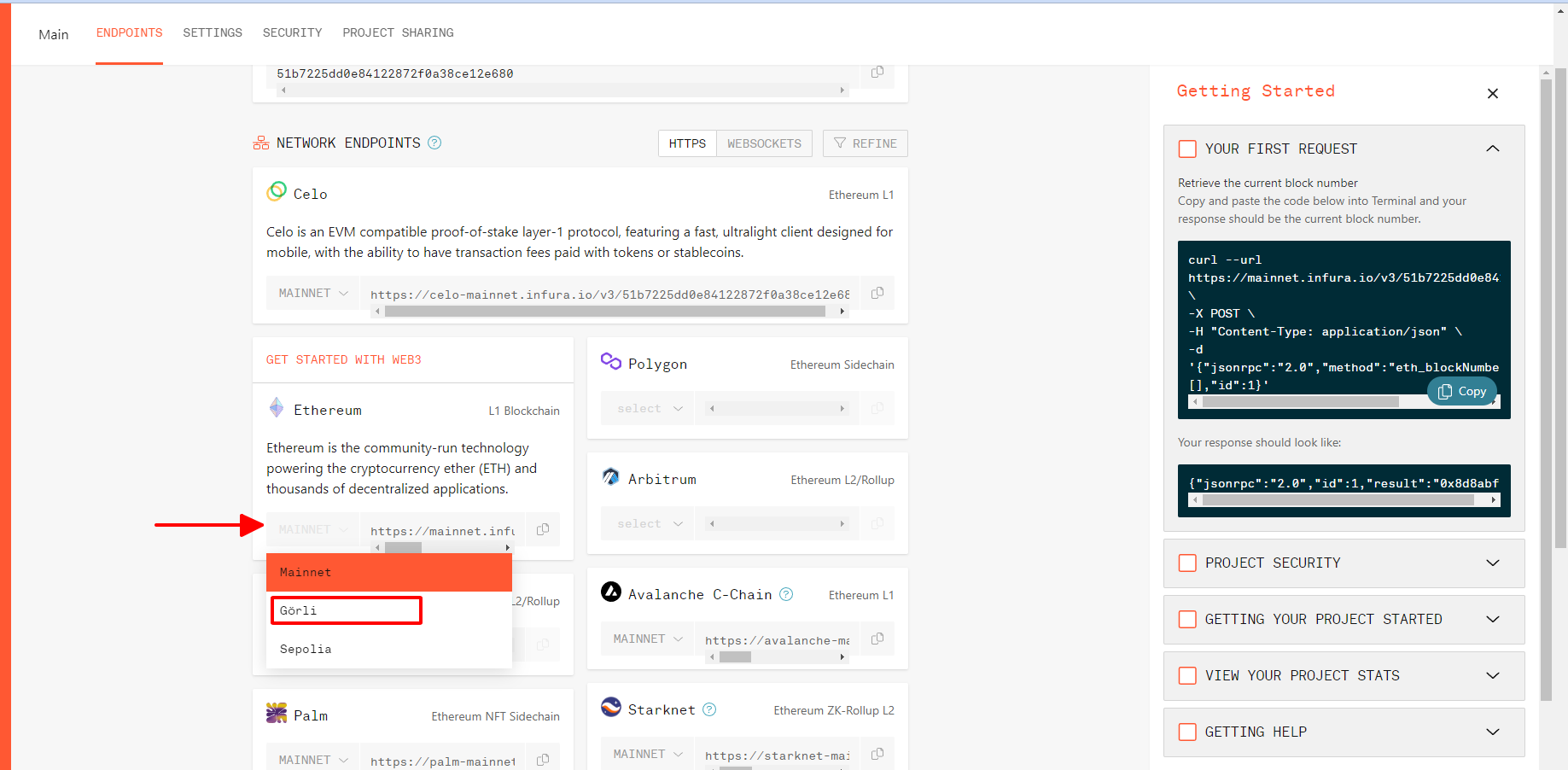Expand View Your Project Stats section
Image resolution: width=1568 pixels, height=770 pixels.
[1493, 675]
